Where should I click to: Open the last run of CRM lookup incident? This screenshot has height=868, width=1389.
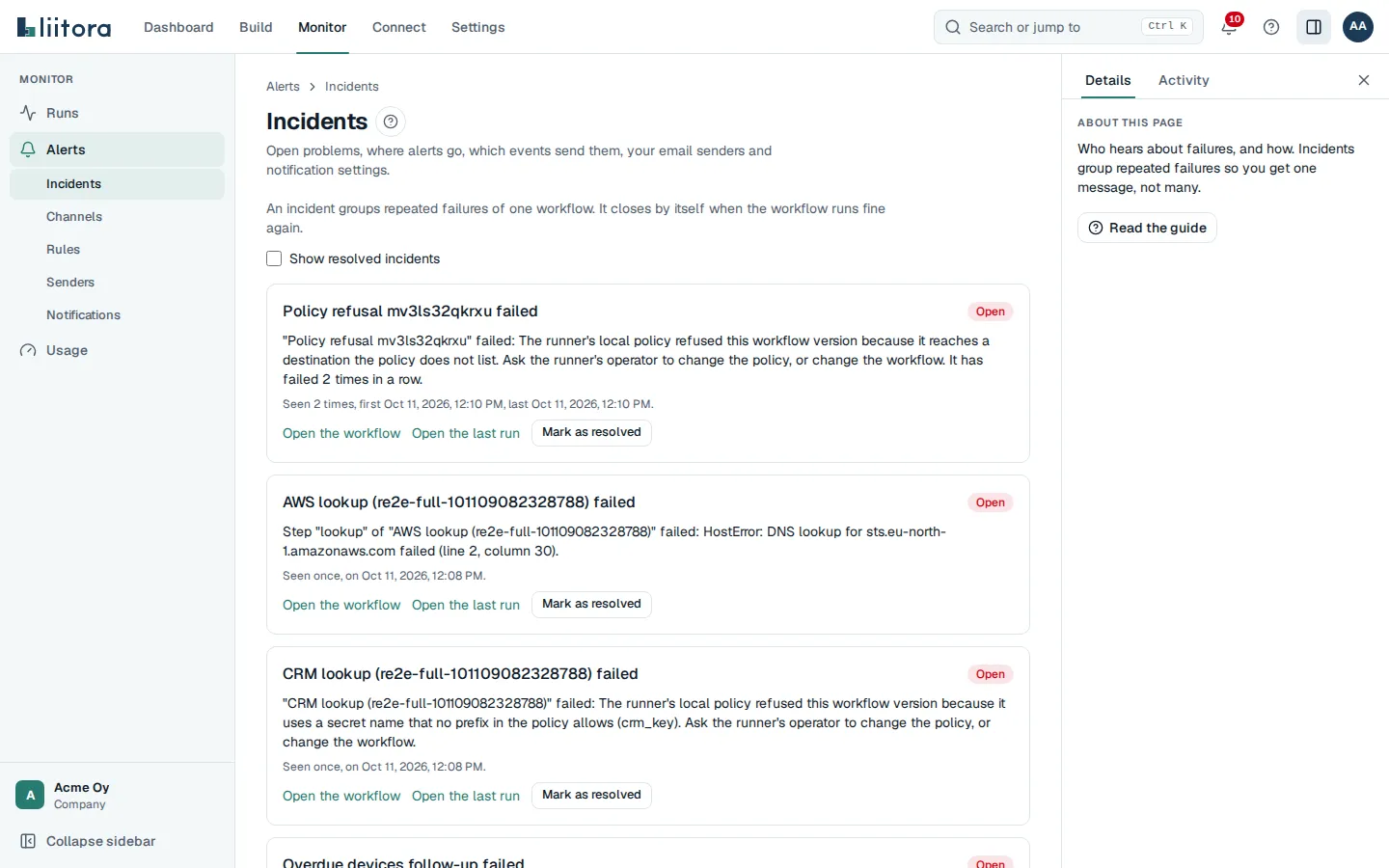coord(466,796)
